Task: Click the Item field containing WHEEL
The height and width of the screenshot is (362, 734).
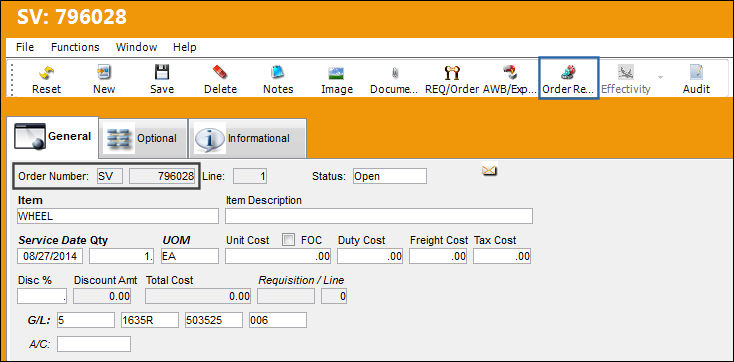Action: pos(117,216)
